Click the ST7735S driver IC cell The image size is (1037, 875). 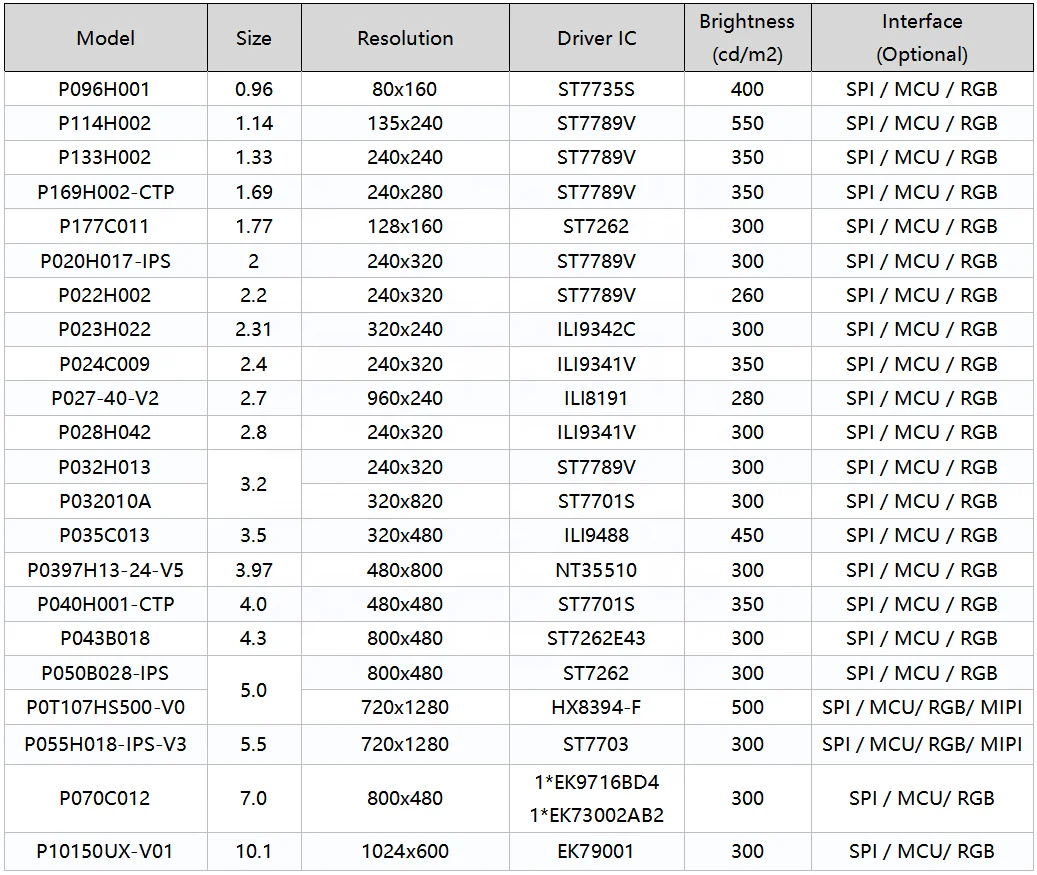pos(594,89)
